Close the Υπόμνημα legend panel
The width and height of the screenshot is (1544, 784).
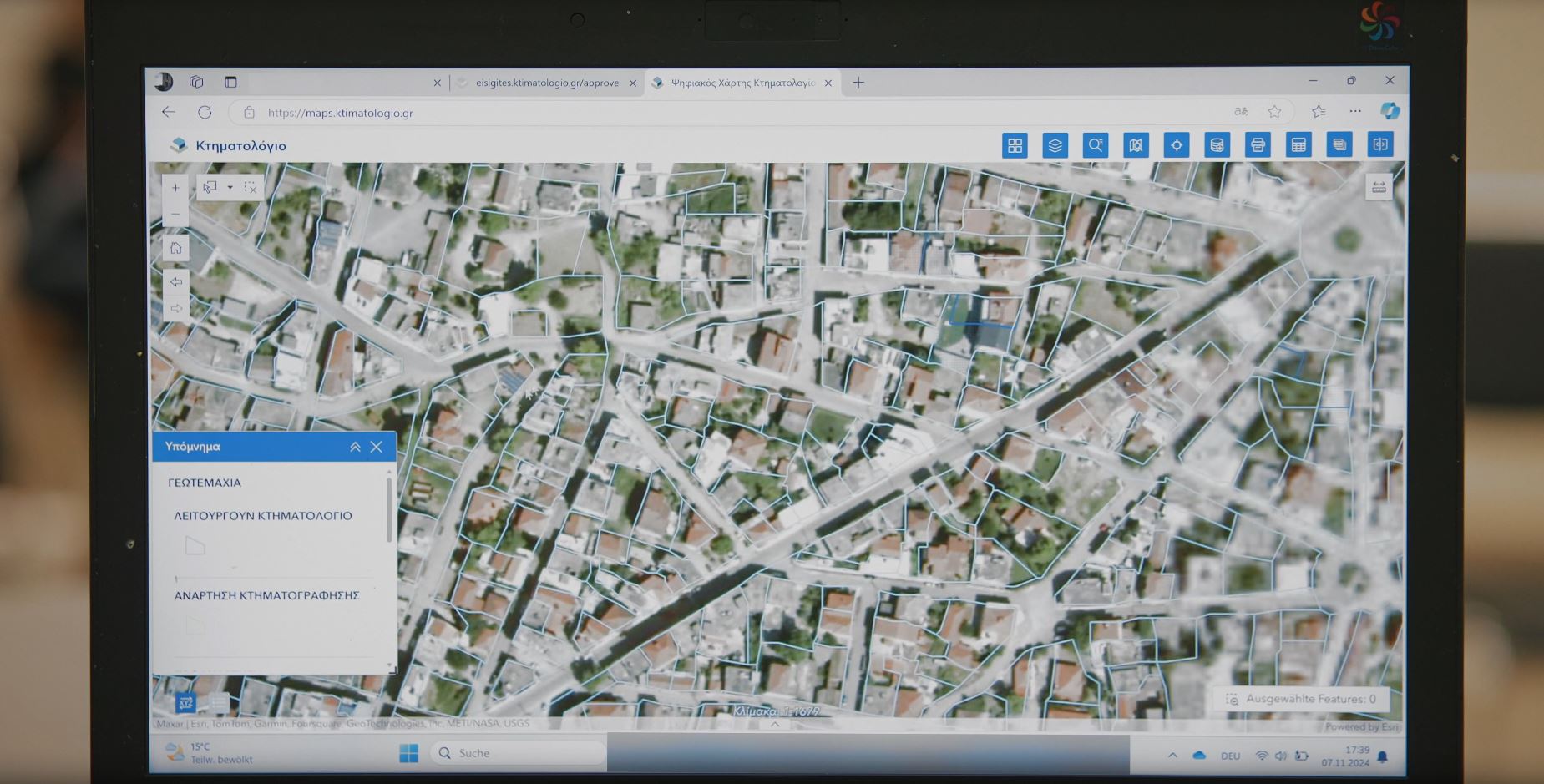point(377,447)
